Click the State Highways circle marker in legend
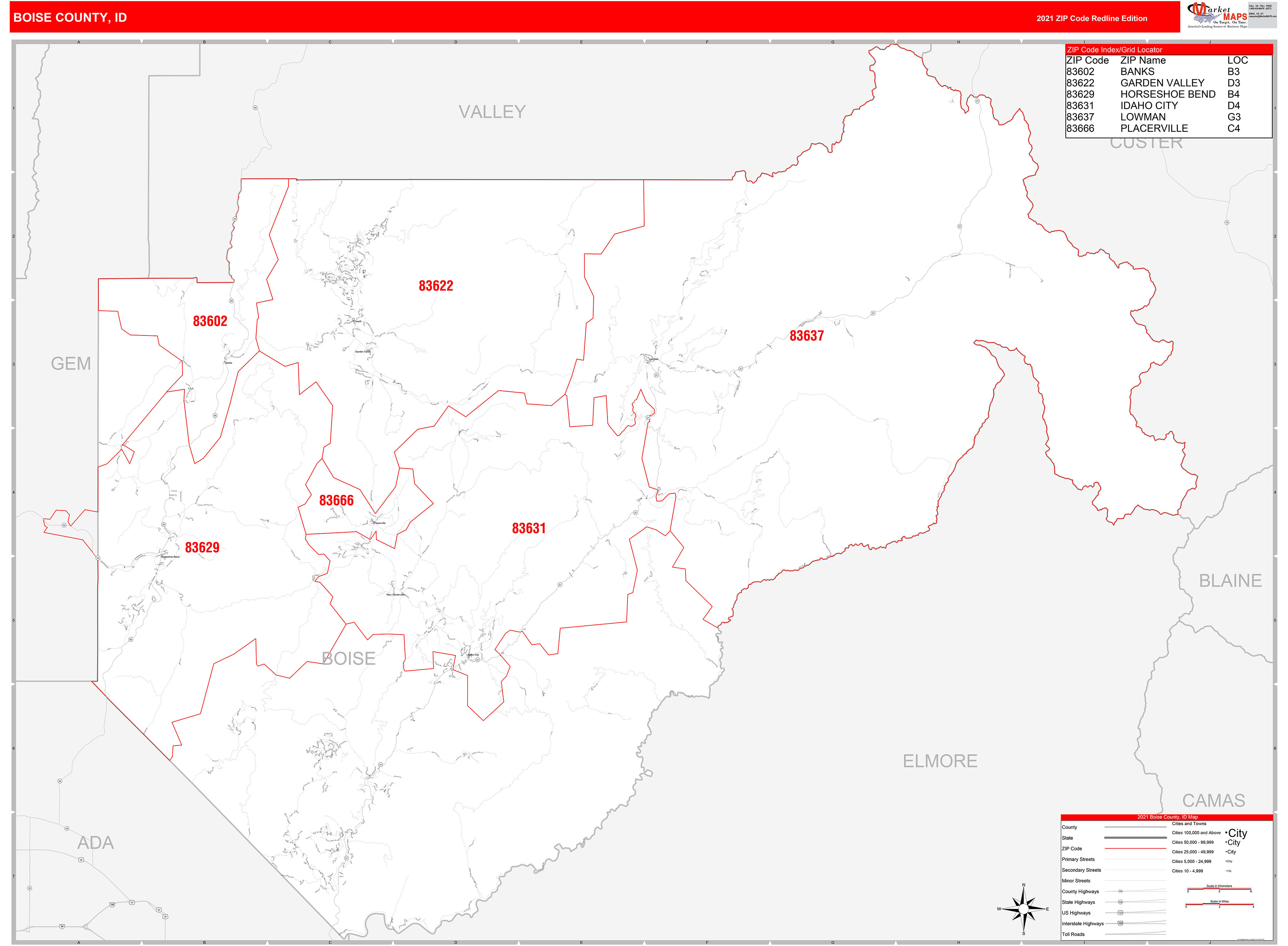Screen dimensions: 1288x946 pos(1120,902)
